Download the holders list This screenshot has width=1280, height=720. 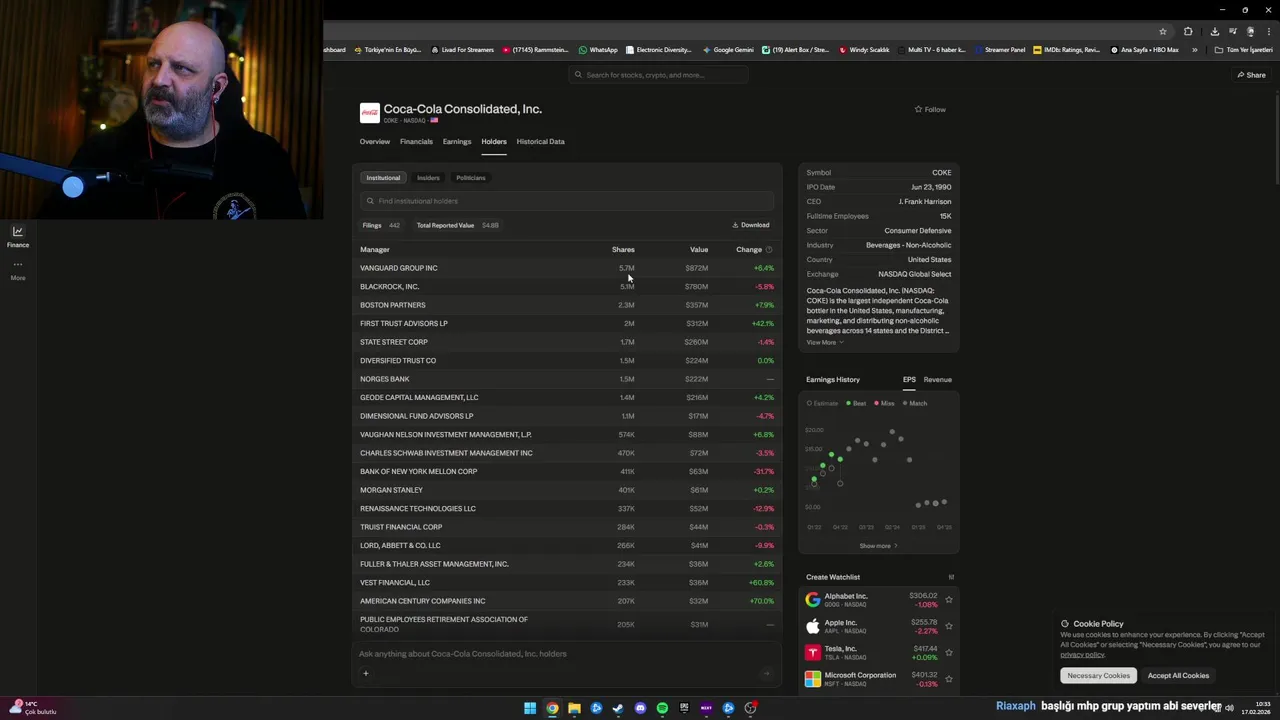(751, 225)
